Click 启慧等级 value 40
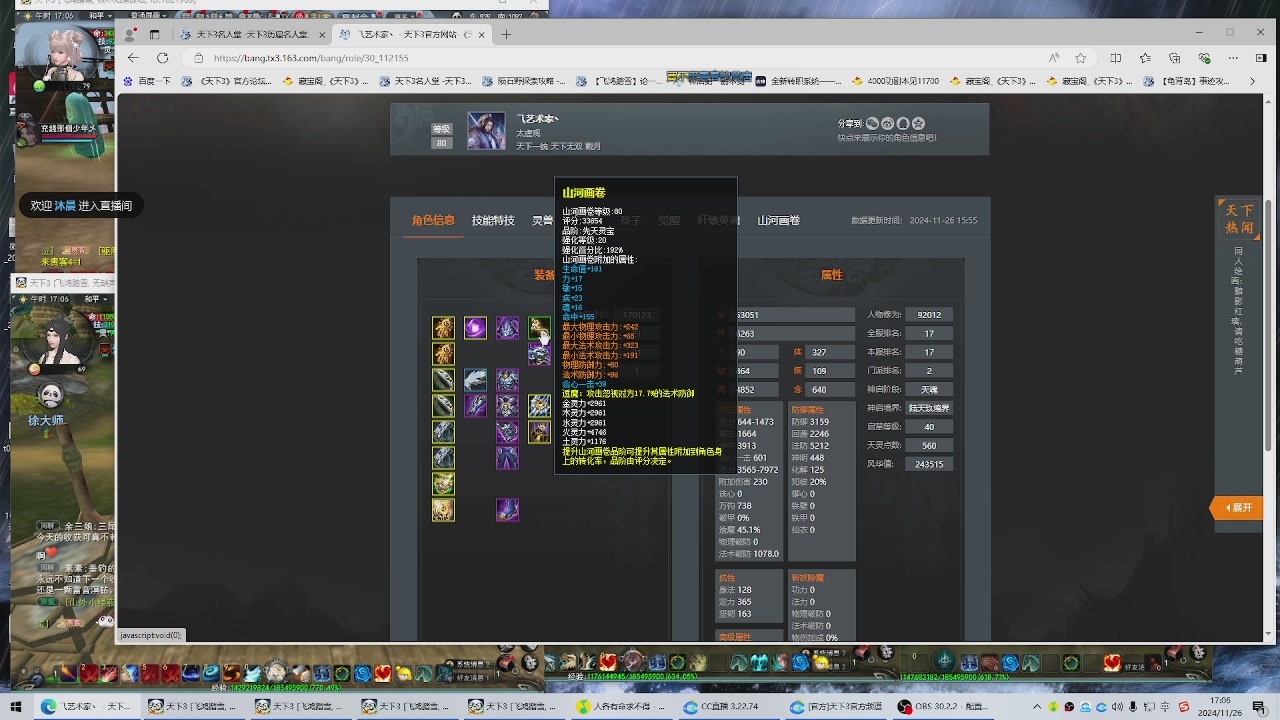This screenshot has width=1280, height=720. click(x=929, y=427)
